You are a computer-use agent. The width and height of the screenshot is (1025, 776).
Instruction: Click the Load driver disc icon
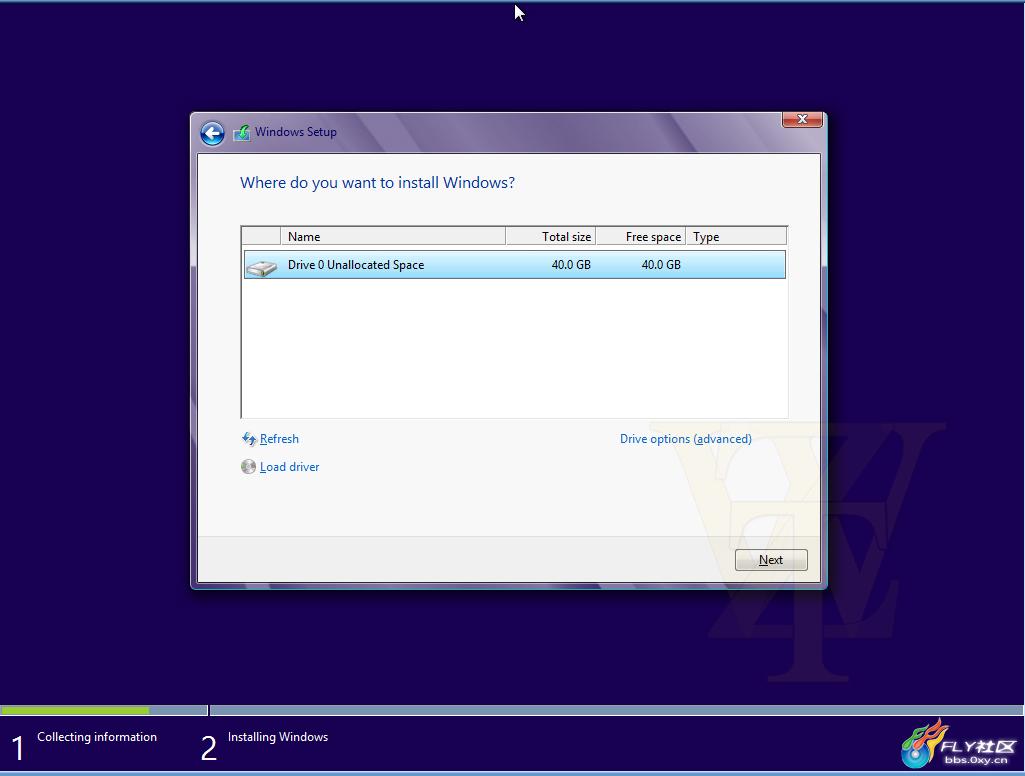click(248, 467)
